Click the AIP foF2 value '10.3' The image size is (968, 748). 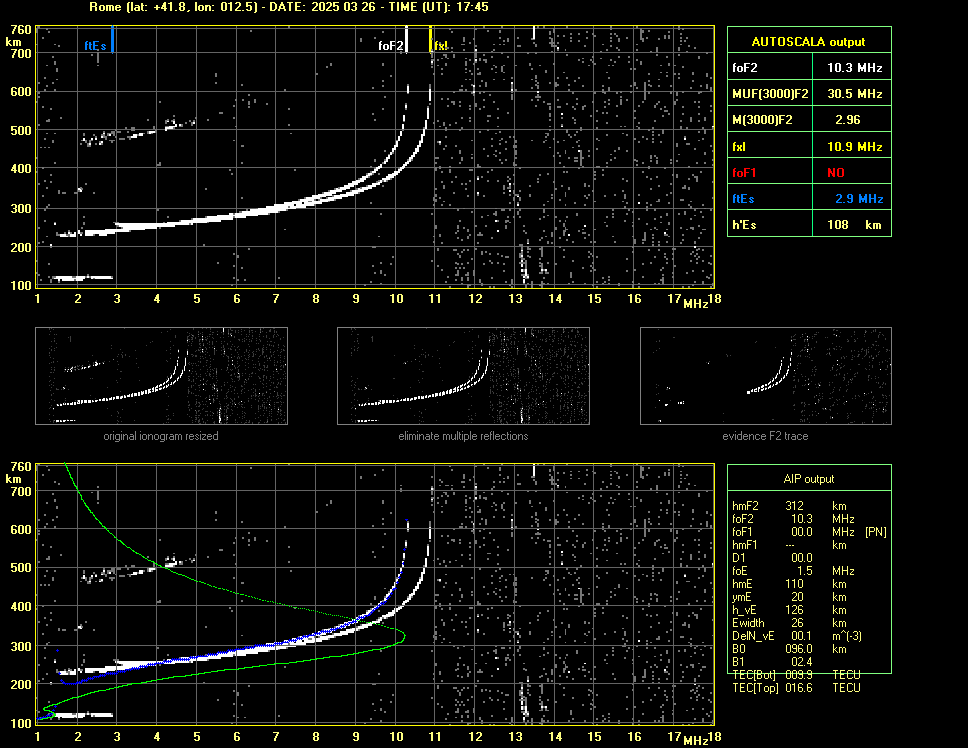(x=801, y=519)
